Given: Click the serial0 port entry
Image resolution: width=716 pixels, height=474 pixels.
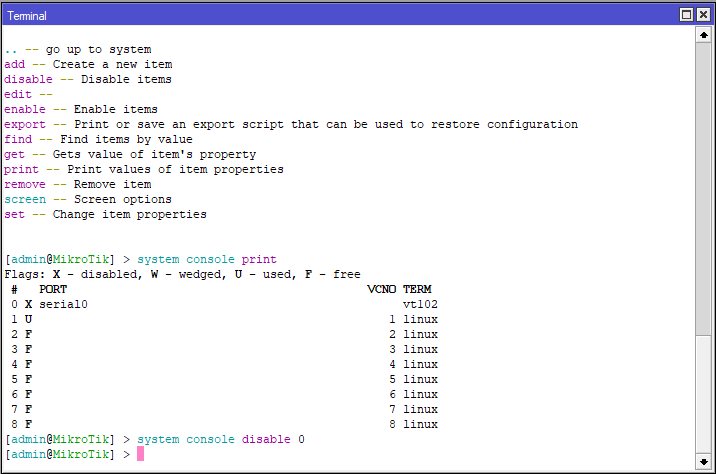Looking at the screenshot, I should coord(63,304).
